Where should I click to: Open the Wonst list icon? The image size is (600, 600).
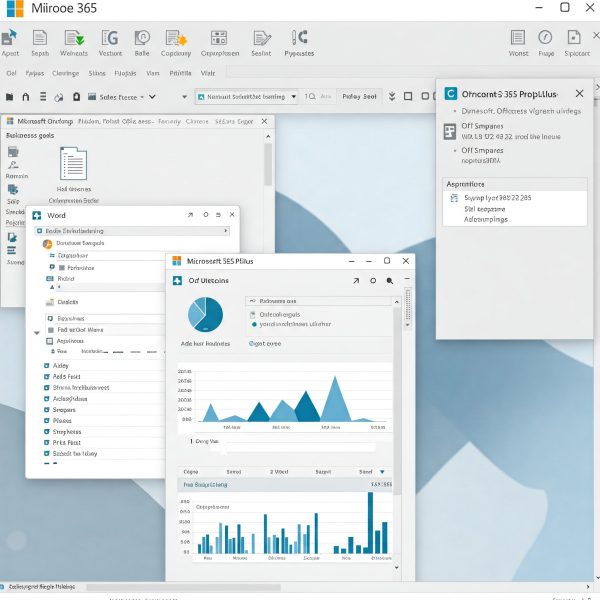tap(518, 38)
